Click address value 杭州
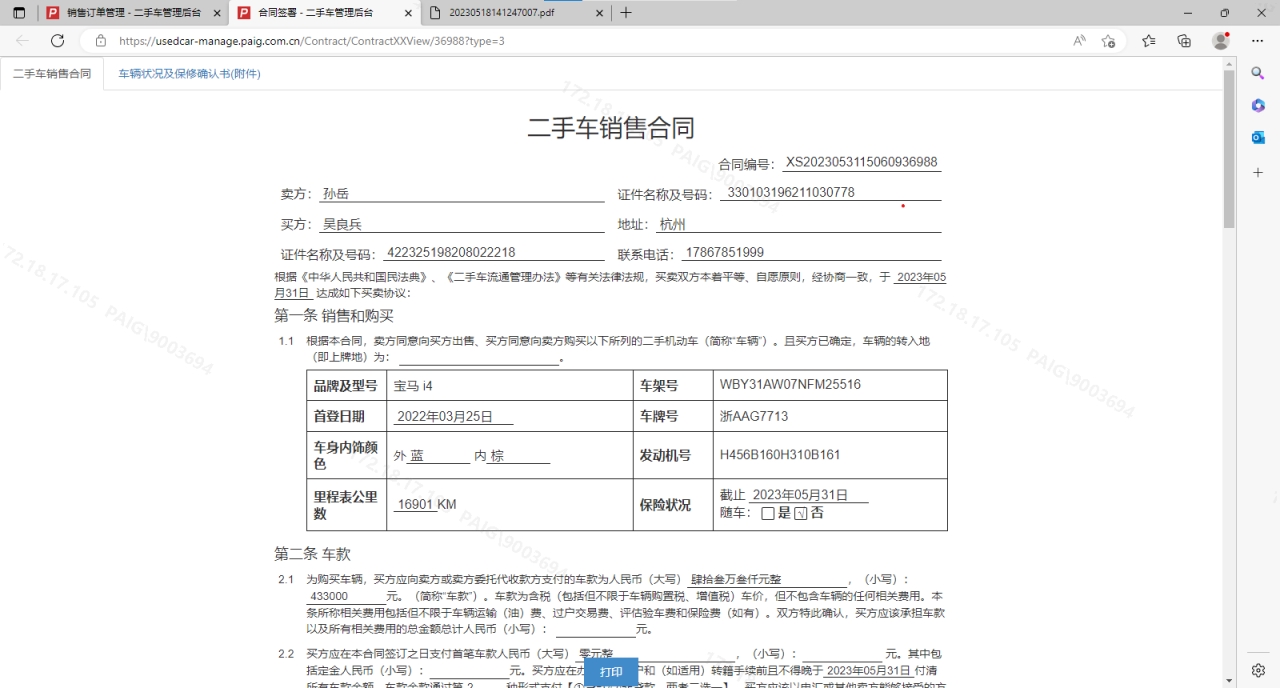This screenshot has width=1280, height=688. 673,225
